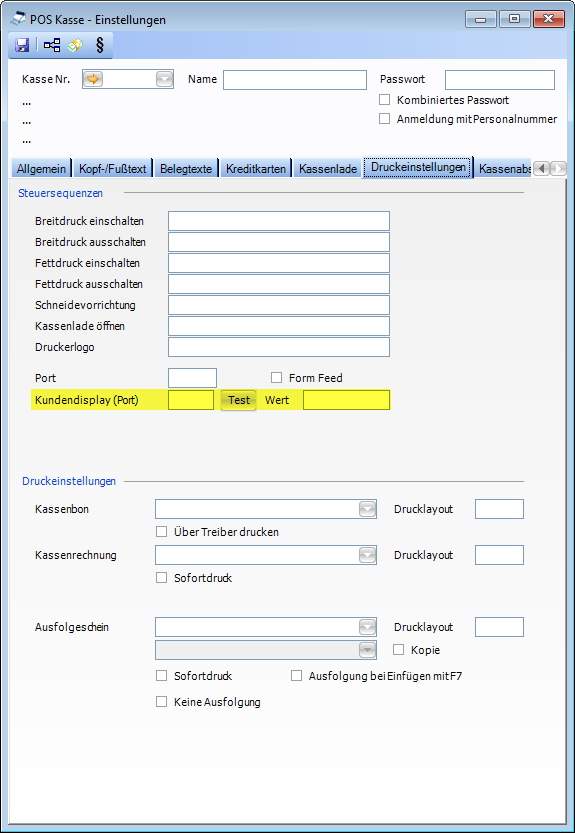Click the Kassenrechnung Drucklayout field
575x833 pixels.
[x=499, y=555]
